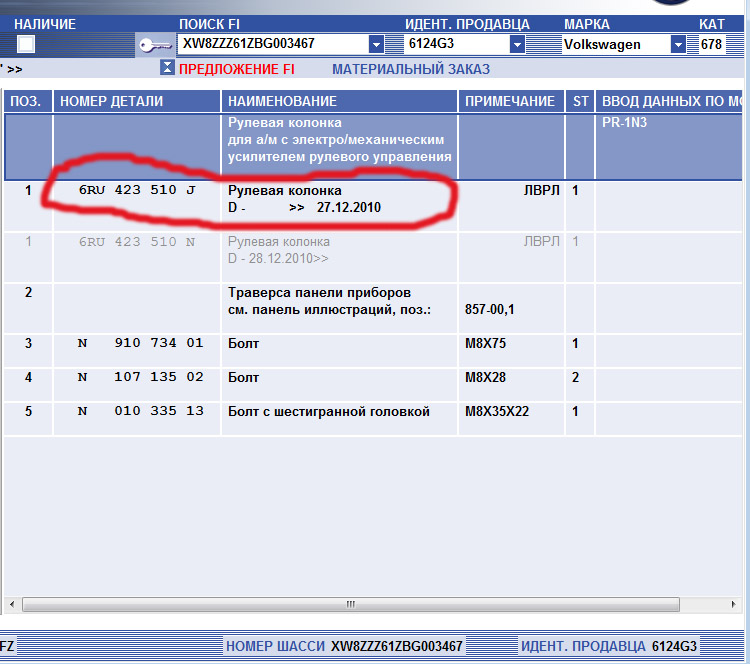This screenshot has height=664, width=750.
Task: Click the КАТ field showing 678
Action: pos(712,44)
